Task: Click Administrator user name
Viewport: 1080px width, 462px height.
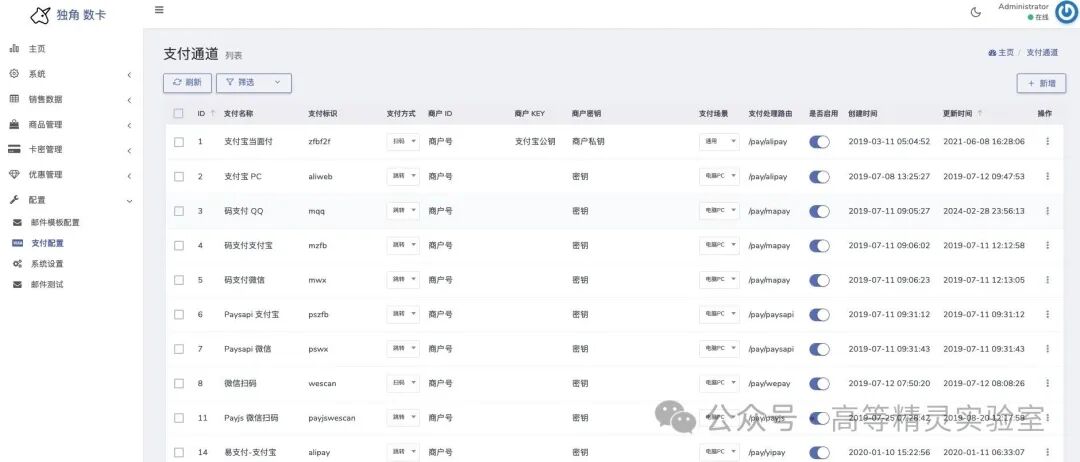Action: 1024,6
